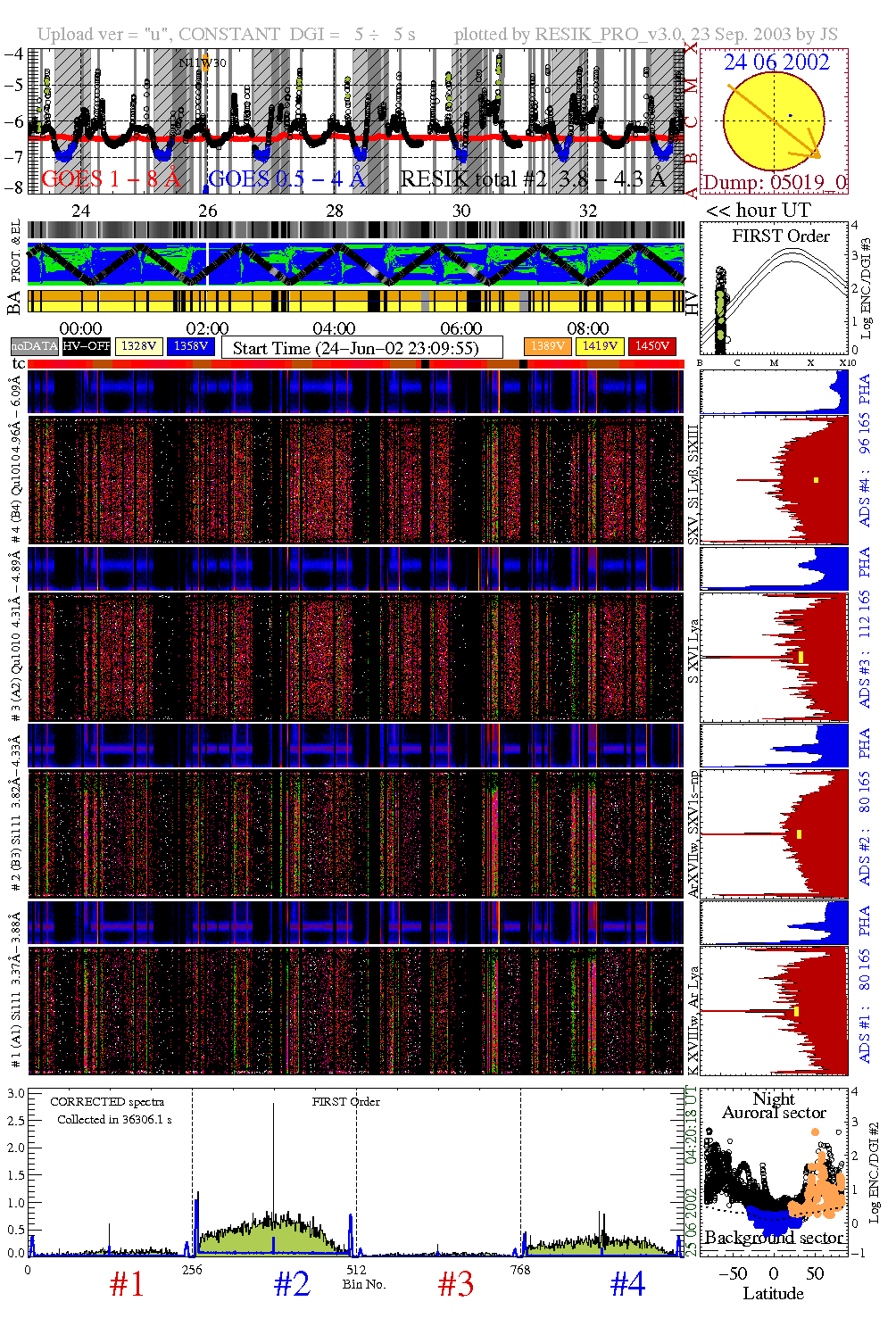
Task: Select the blue #2 channel label
Action: coord(292,1284)
